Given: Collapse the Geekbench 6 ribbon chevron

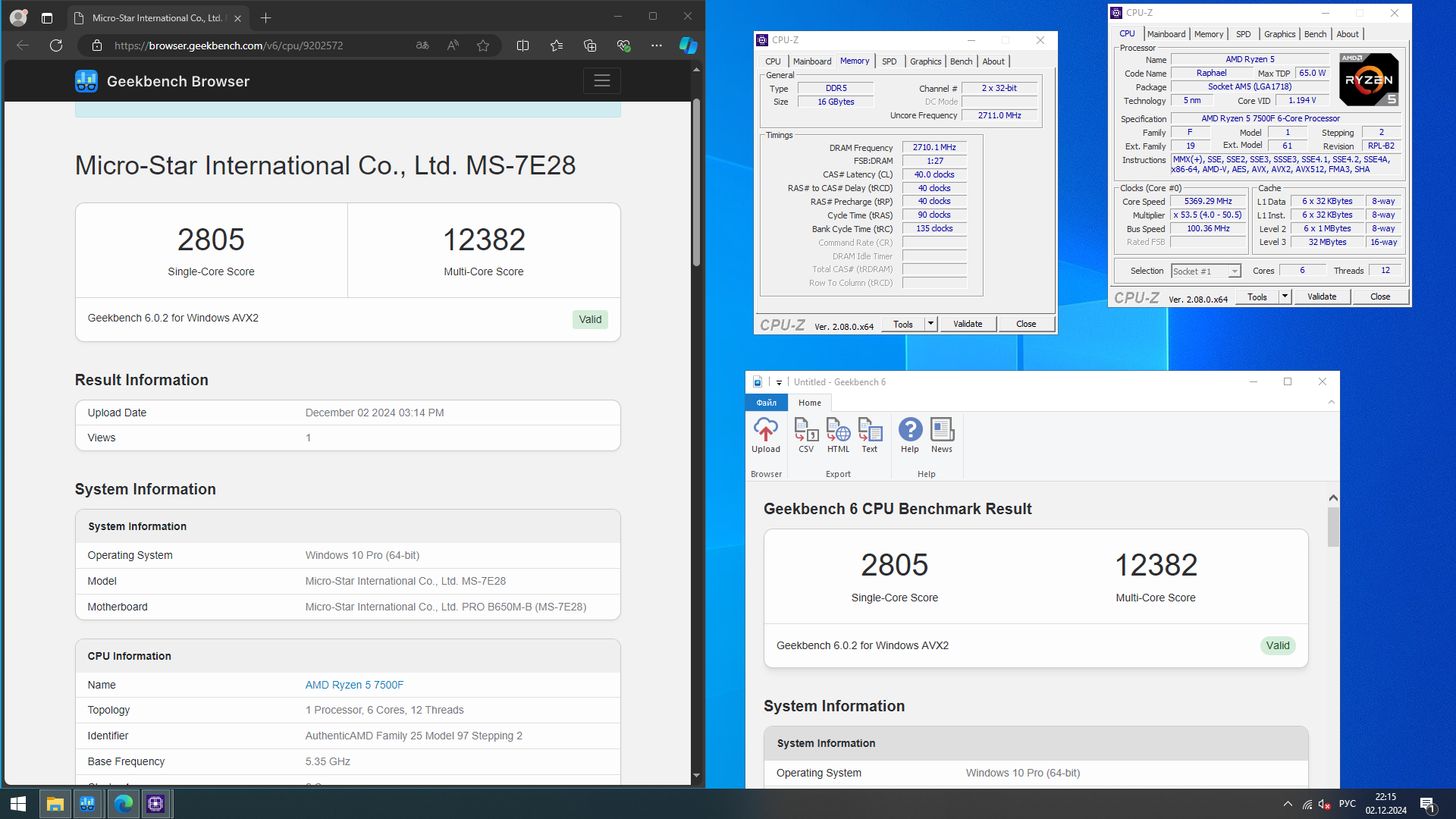Looking at the screenshot, I should pyautogui.click(x=1332, y=403).
